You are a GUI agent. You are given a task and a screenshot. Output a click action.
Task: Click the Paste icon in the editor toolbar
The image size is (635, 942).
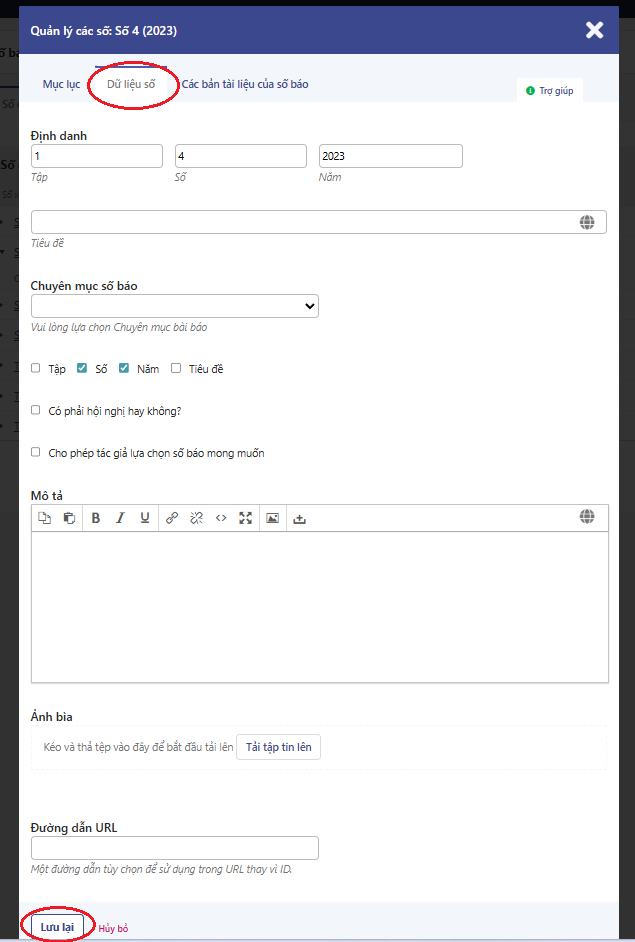70,518
